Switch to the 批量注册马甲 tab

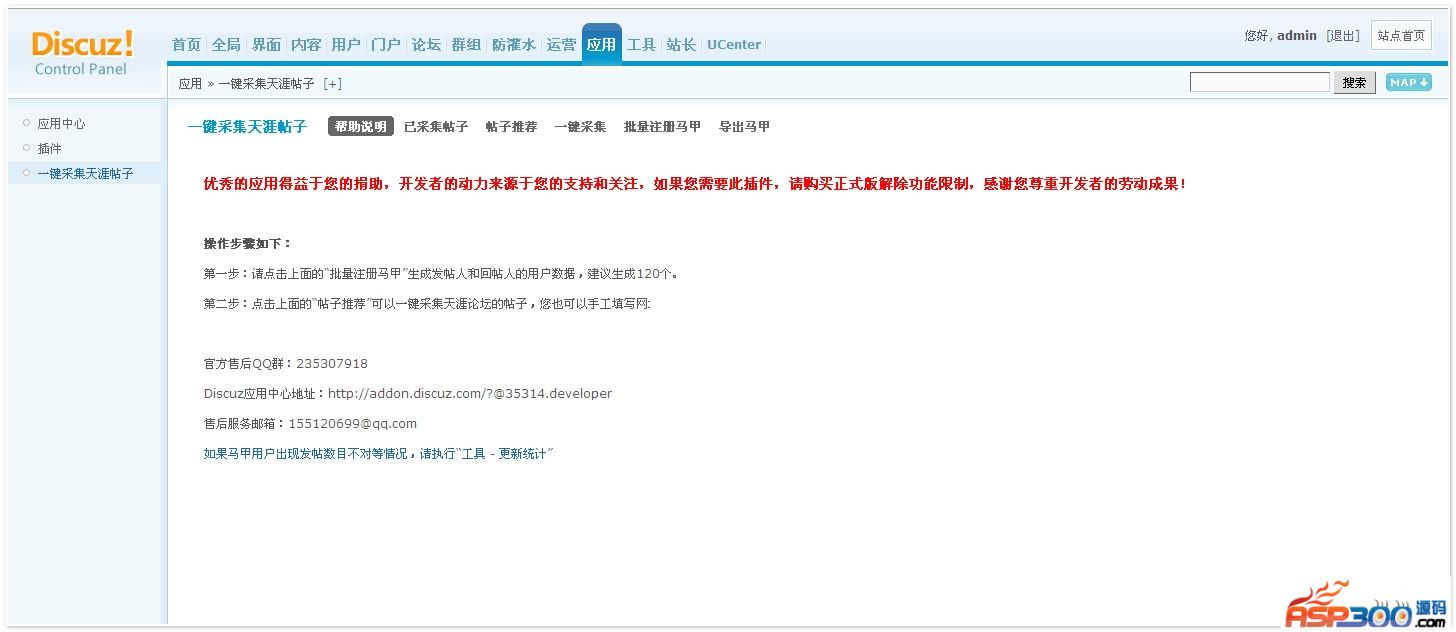point(662,127)
